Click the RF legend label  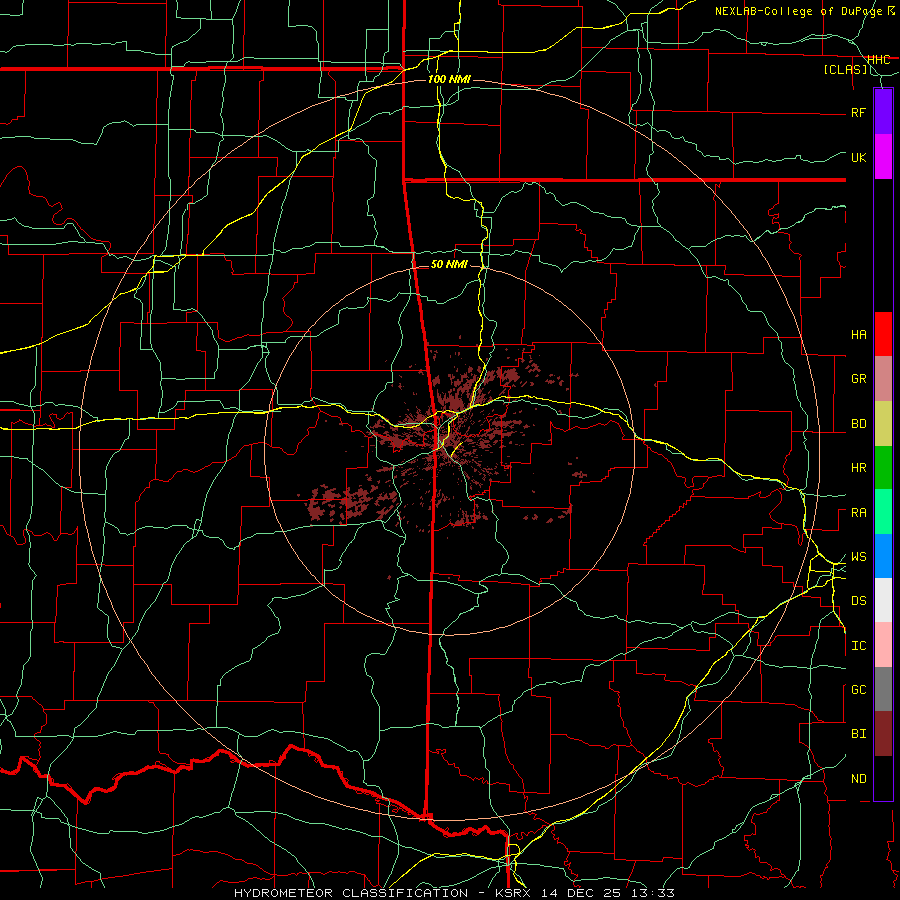859,112
